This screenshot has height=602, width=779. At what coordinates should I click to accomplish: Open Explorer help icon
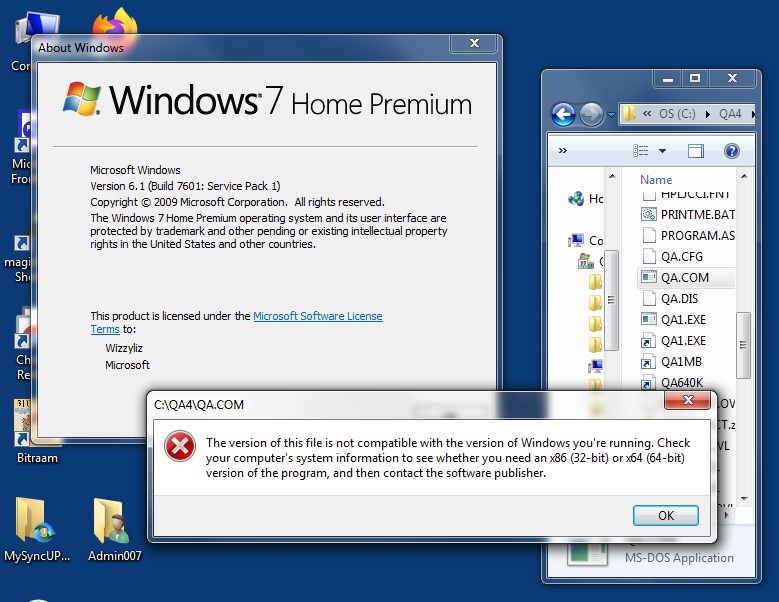731,150
